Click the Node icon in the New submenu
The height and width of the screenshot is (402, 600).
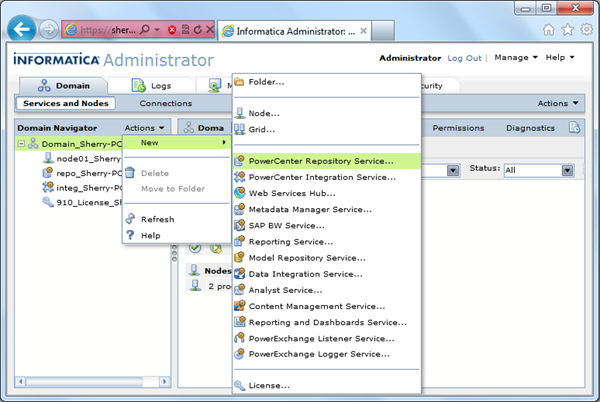[x=240, y=113]
